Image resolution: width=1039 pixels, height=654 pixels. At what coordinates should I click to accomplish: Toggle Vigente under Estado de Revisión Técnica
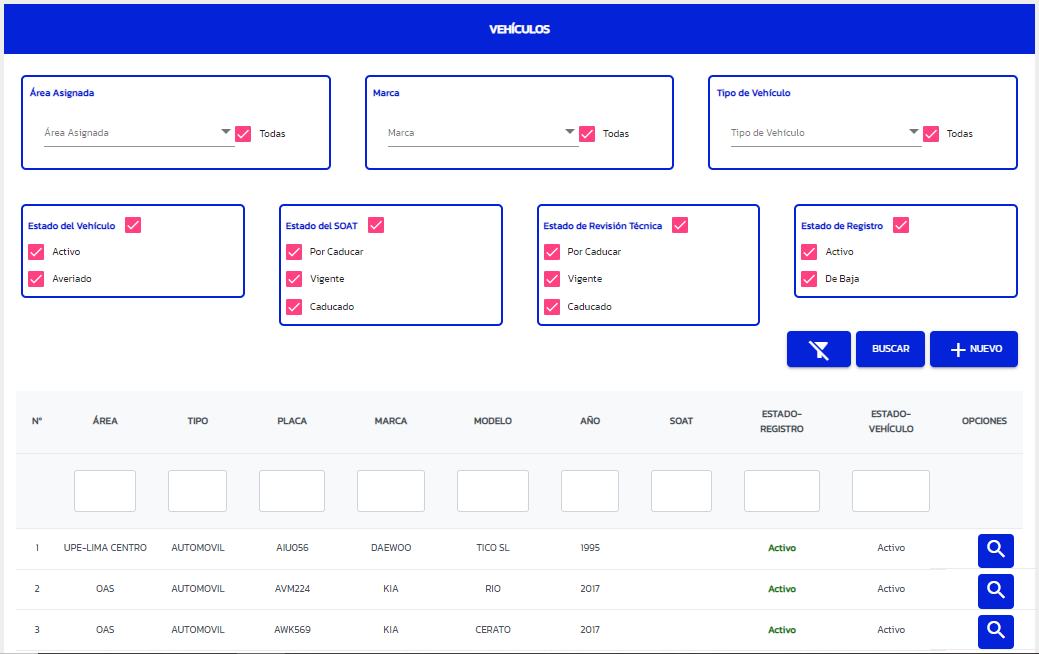click(x=552, y=279)
